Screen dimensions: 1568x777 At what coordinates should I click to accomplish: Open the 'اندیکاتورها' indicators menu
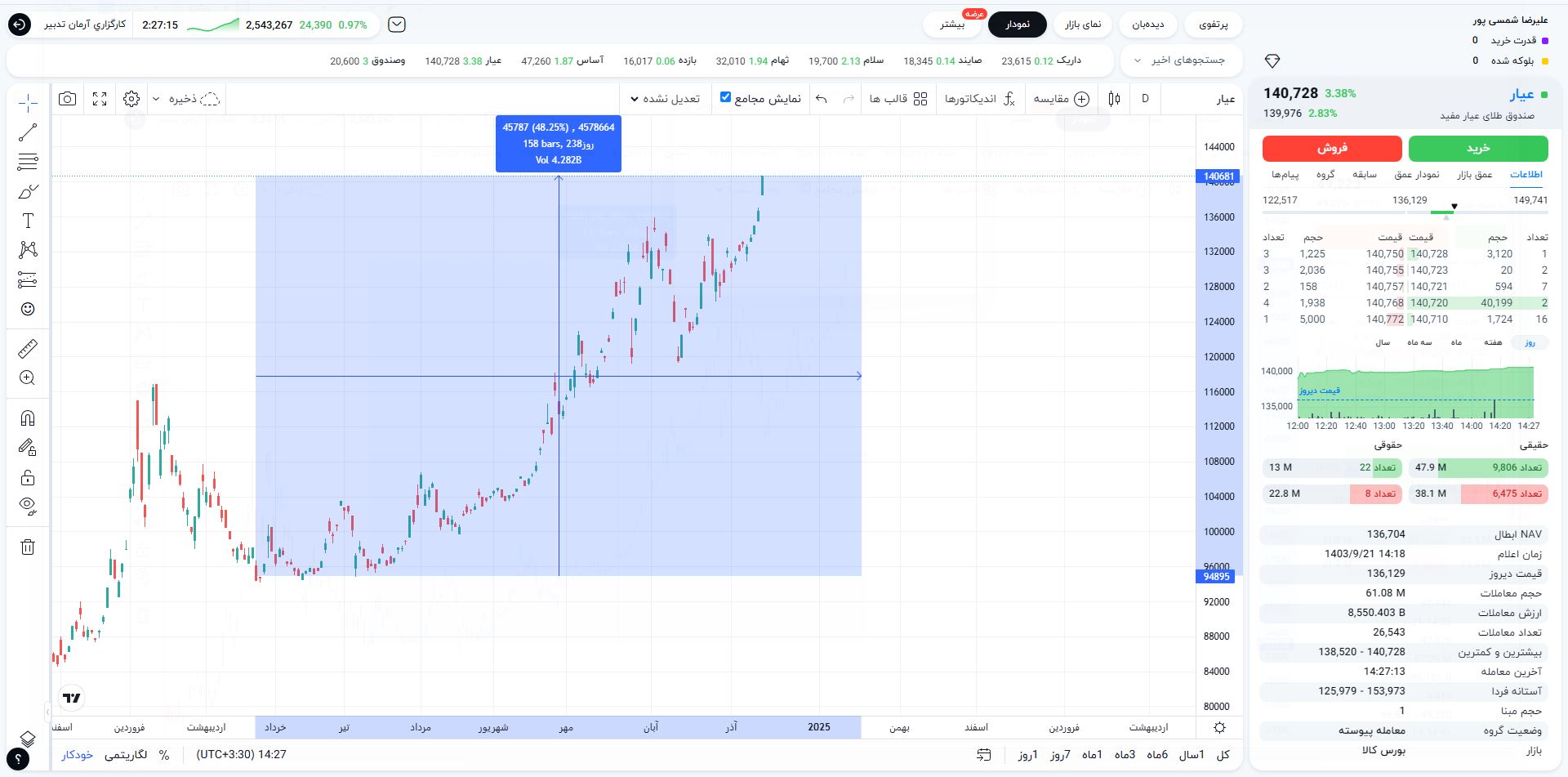[x=979, y=99]
